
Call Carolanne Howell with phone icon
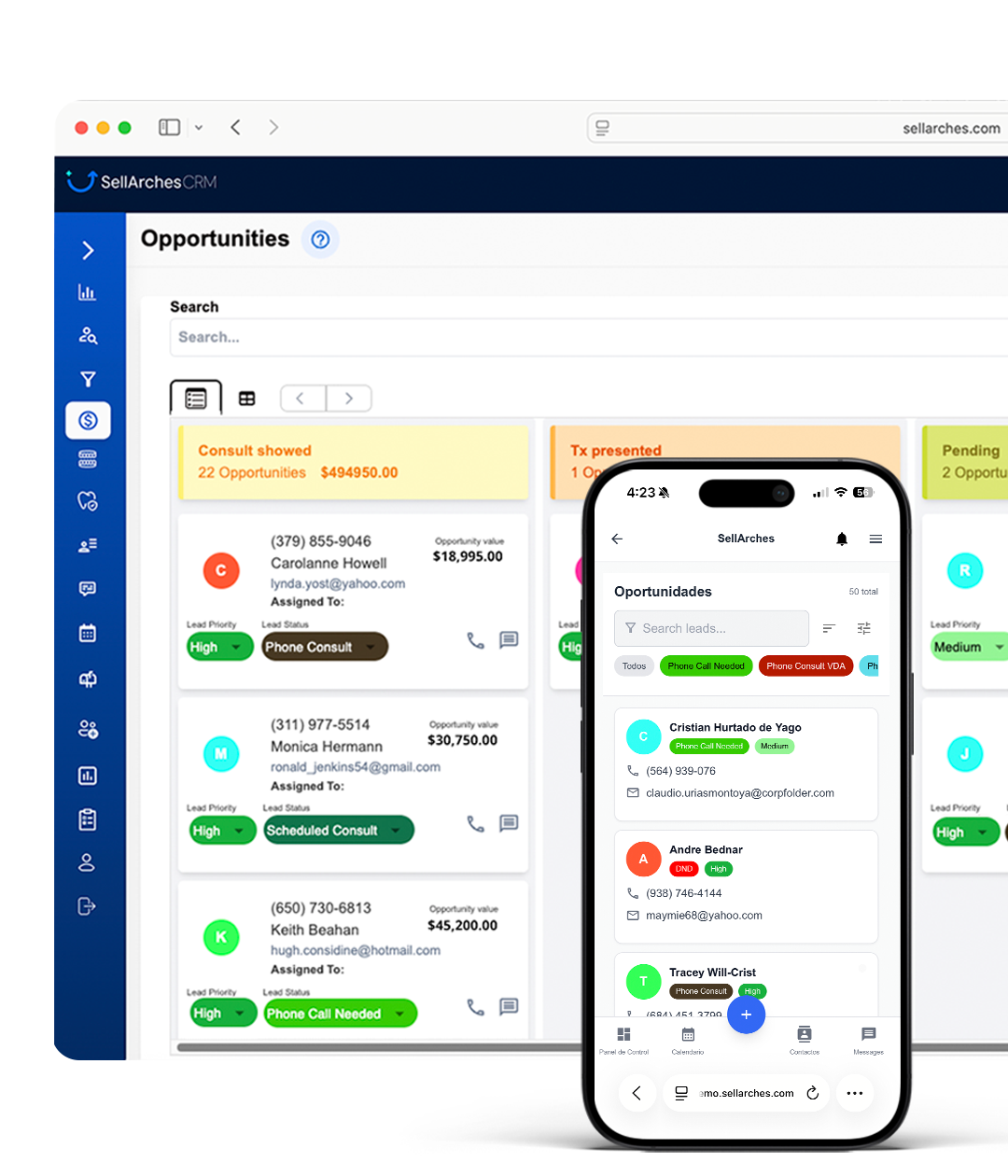(476, 640)
